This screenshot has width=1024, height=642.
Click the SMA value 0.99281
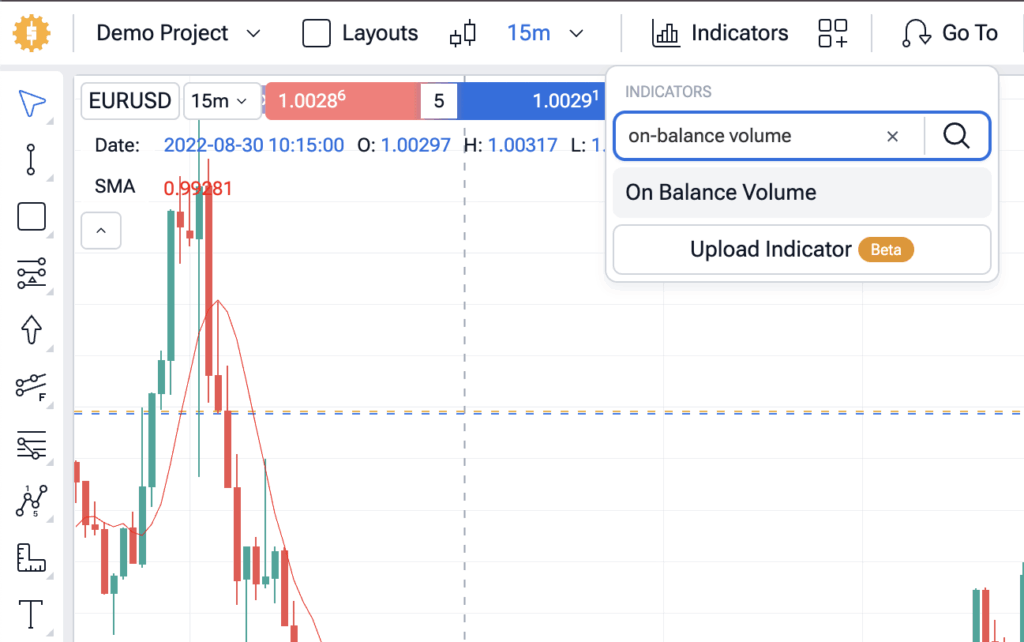[198, 188]
